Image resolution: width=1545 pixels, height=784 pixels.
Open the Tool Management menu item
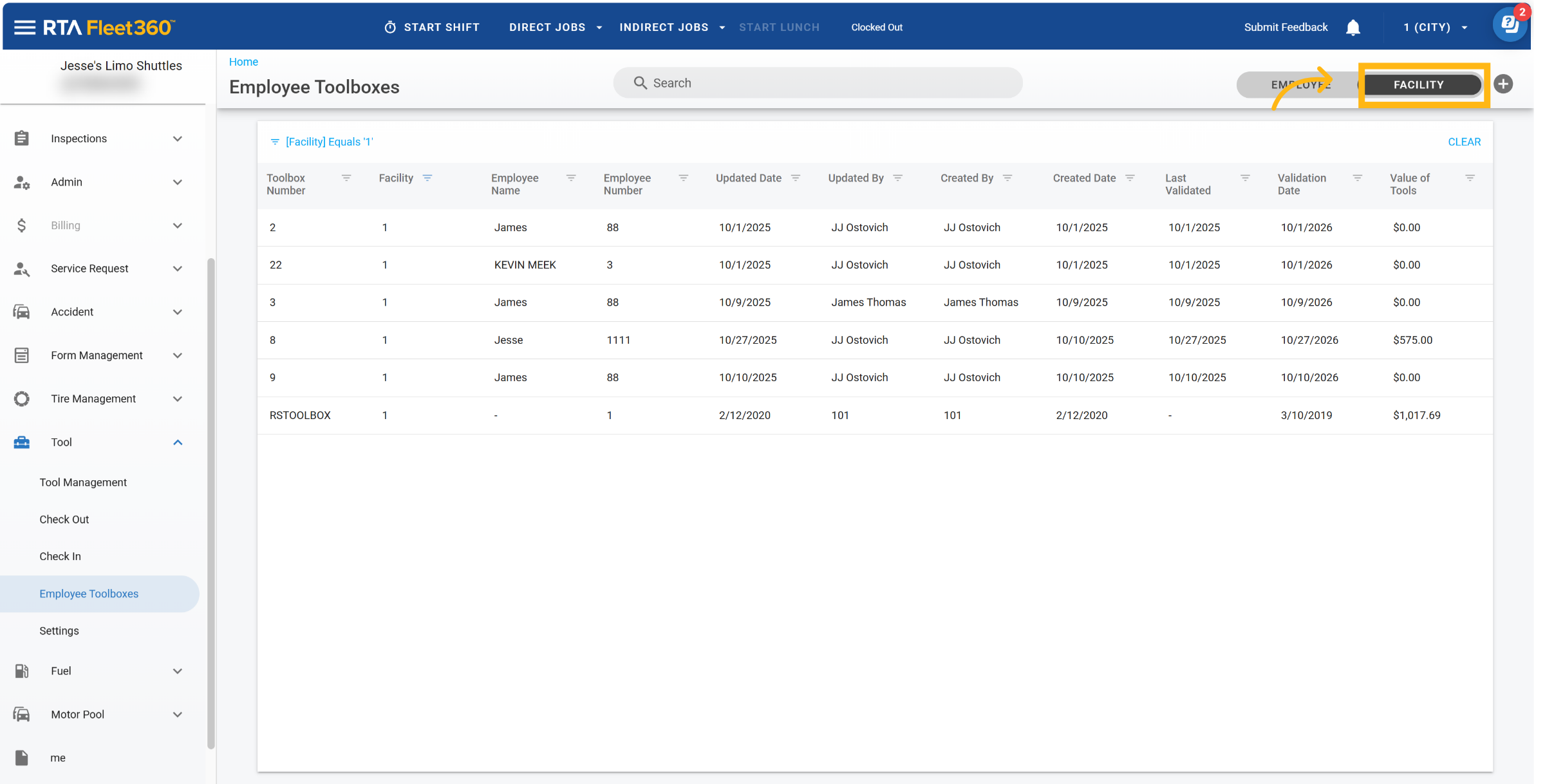(x=83, y=482)
